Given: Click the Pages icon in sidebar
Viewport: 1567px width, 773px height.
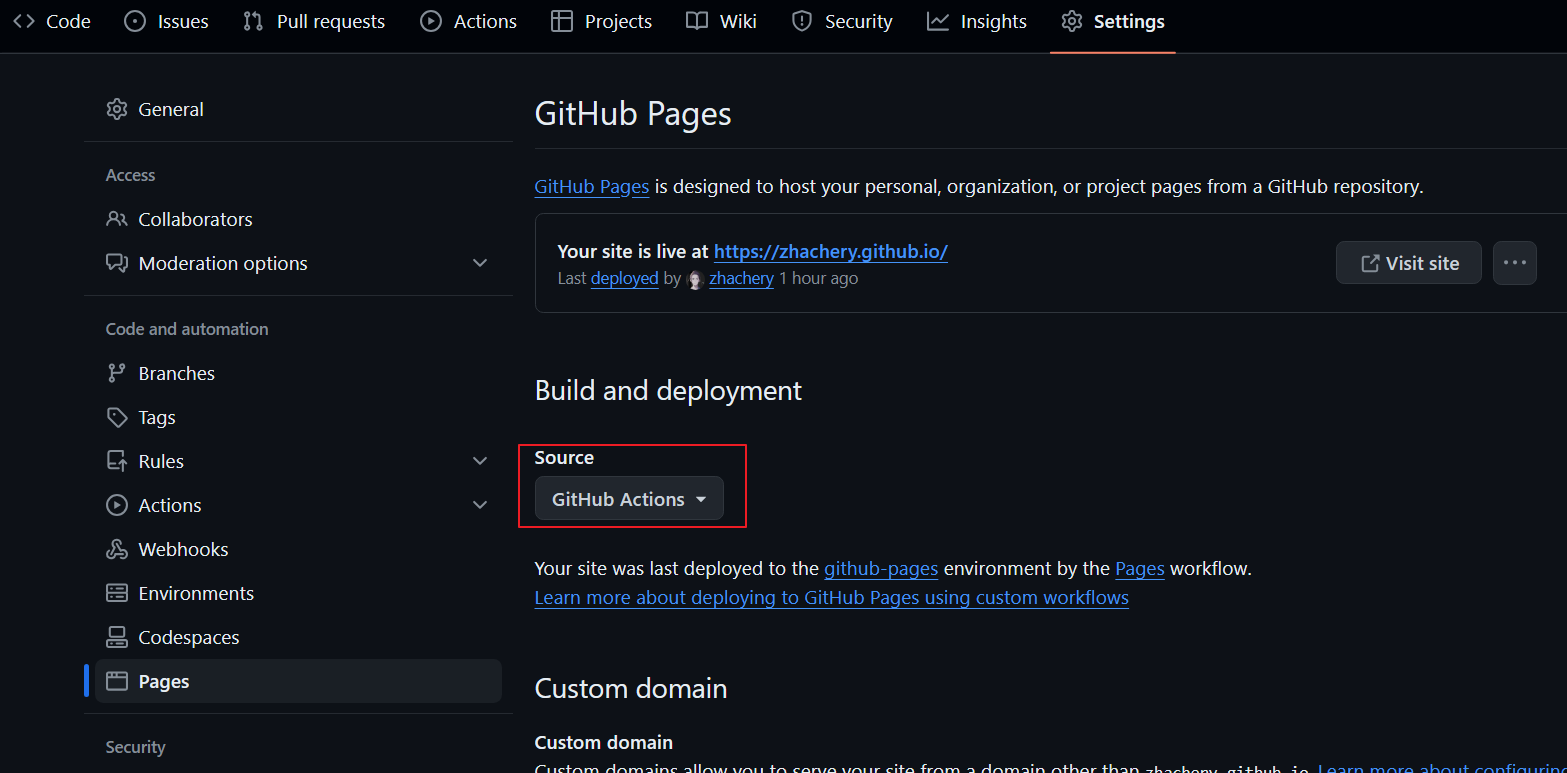Looking at the screenshot, I should [x=118, y=680].
